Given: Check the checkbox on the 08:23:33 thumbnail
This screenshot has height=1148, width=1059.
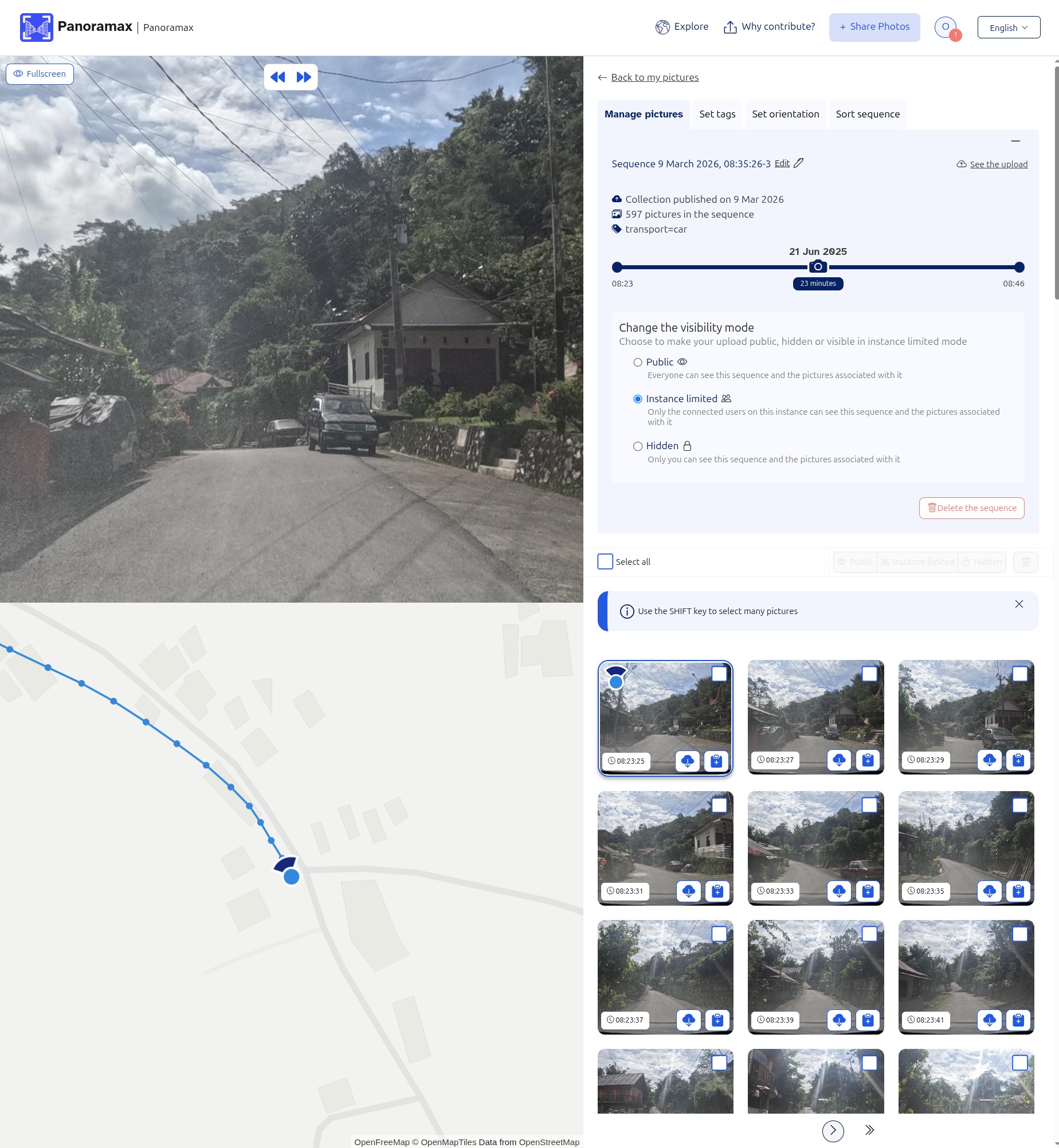Looking at the screenshot, I should click(x=869, y=805).
